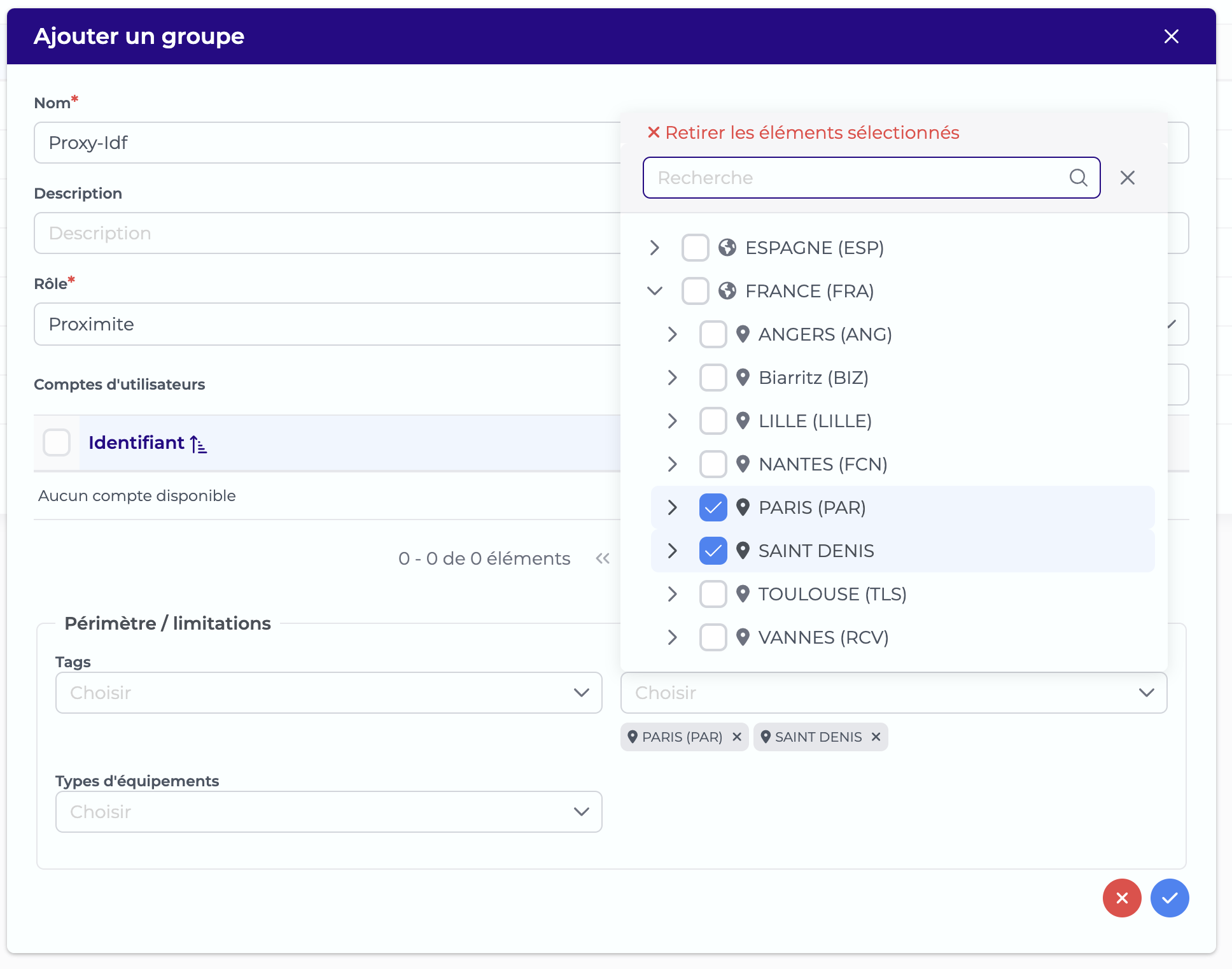Image resolution: width=1232 pixels, height=969 pixels.
Task: Expand the ESPAGNE (ESP) node
Action: coord(655,248)
